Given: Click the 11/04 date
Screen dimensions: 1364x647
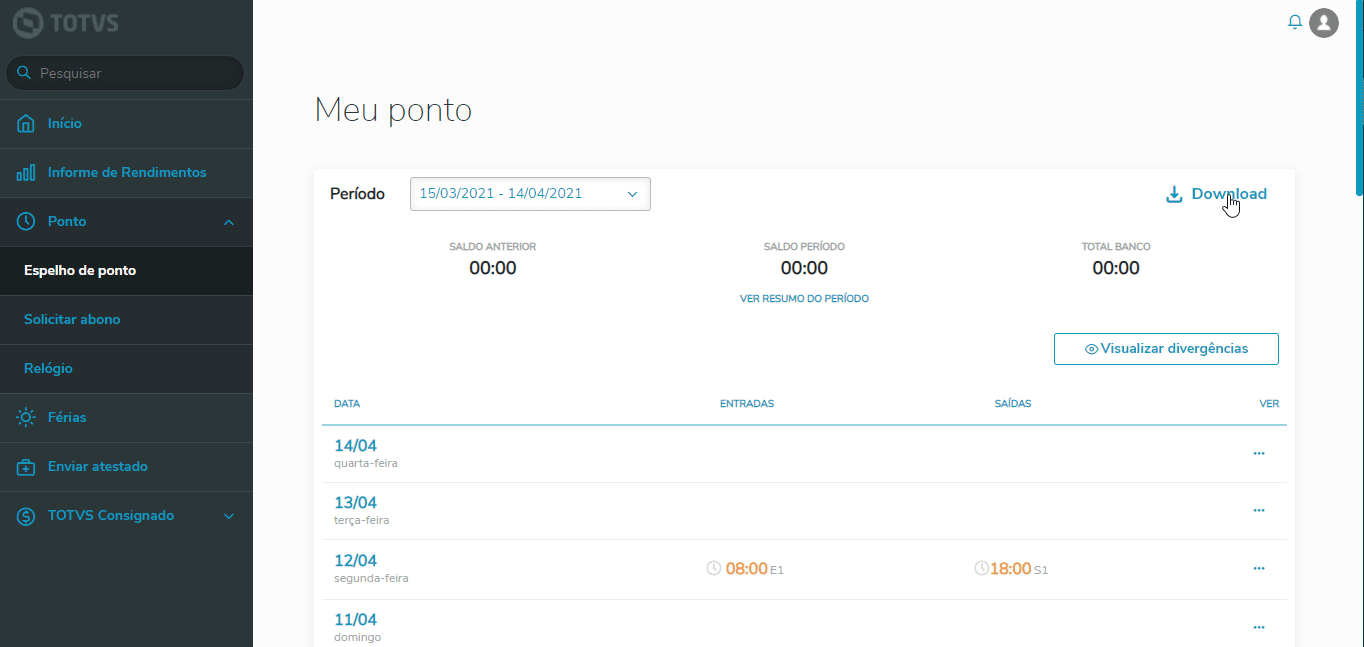Looking at the screenshot, I should 355,620.
